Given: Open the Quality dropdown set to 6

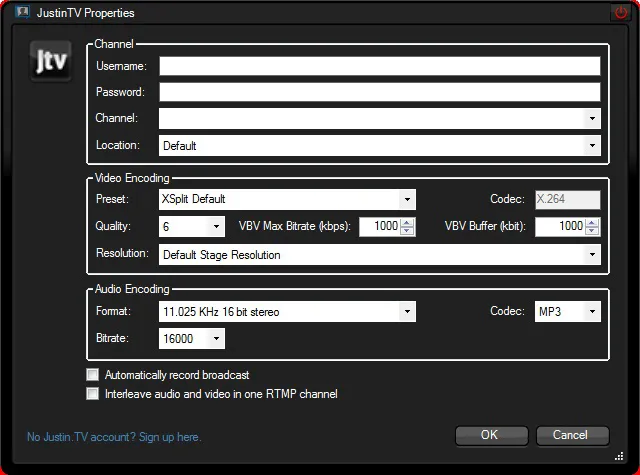Looking at the screenshot, I should point(191,226).
